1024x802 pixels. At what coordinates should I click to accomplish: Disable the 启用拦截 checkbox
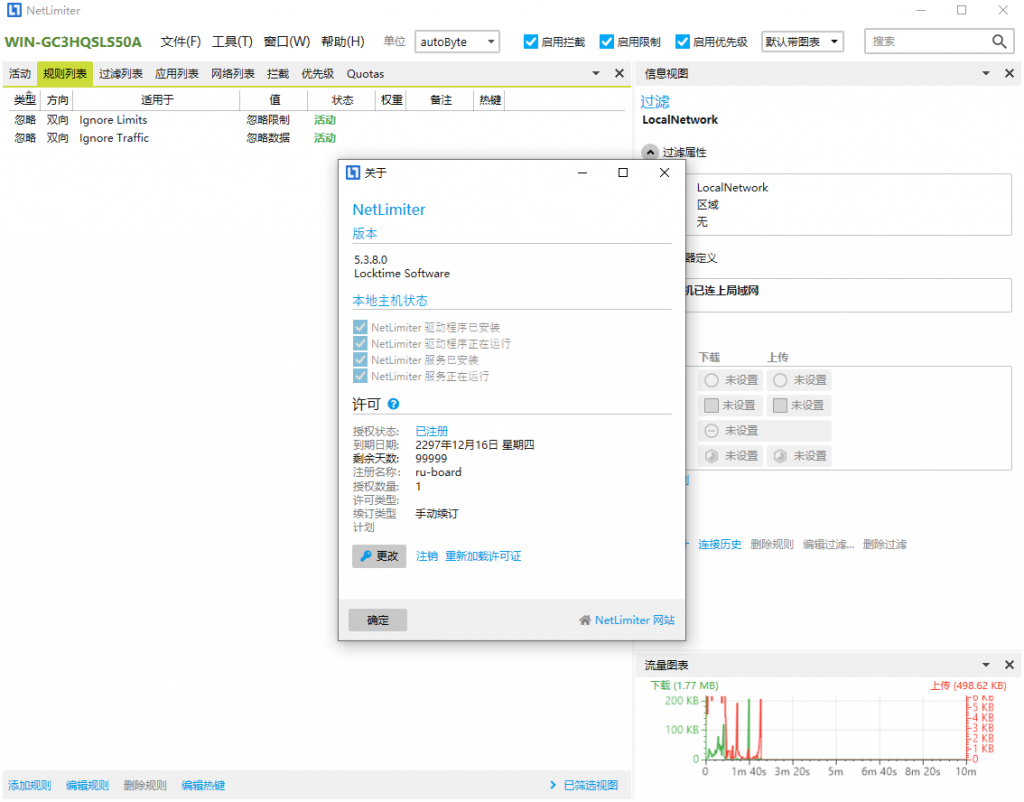[530, 41]
